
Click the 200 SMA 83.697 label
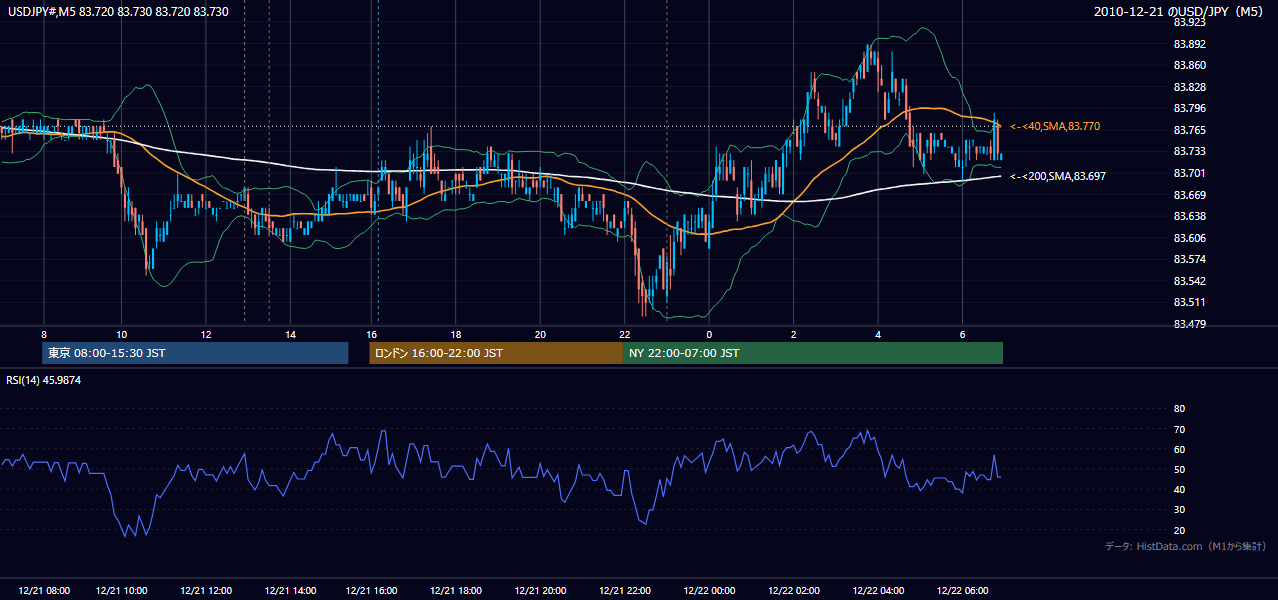pos(1058,176)
